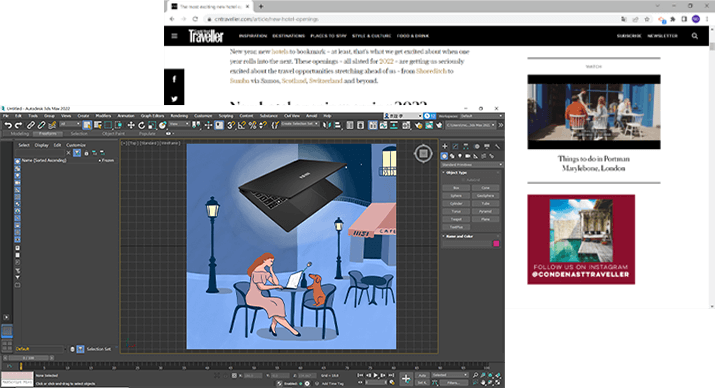Click the Cylinder primitive button

pos(456,203)
